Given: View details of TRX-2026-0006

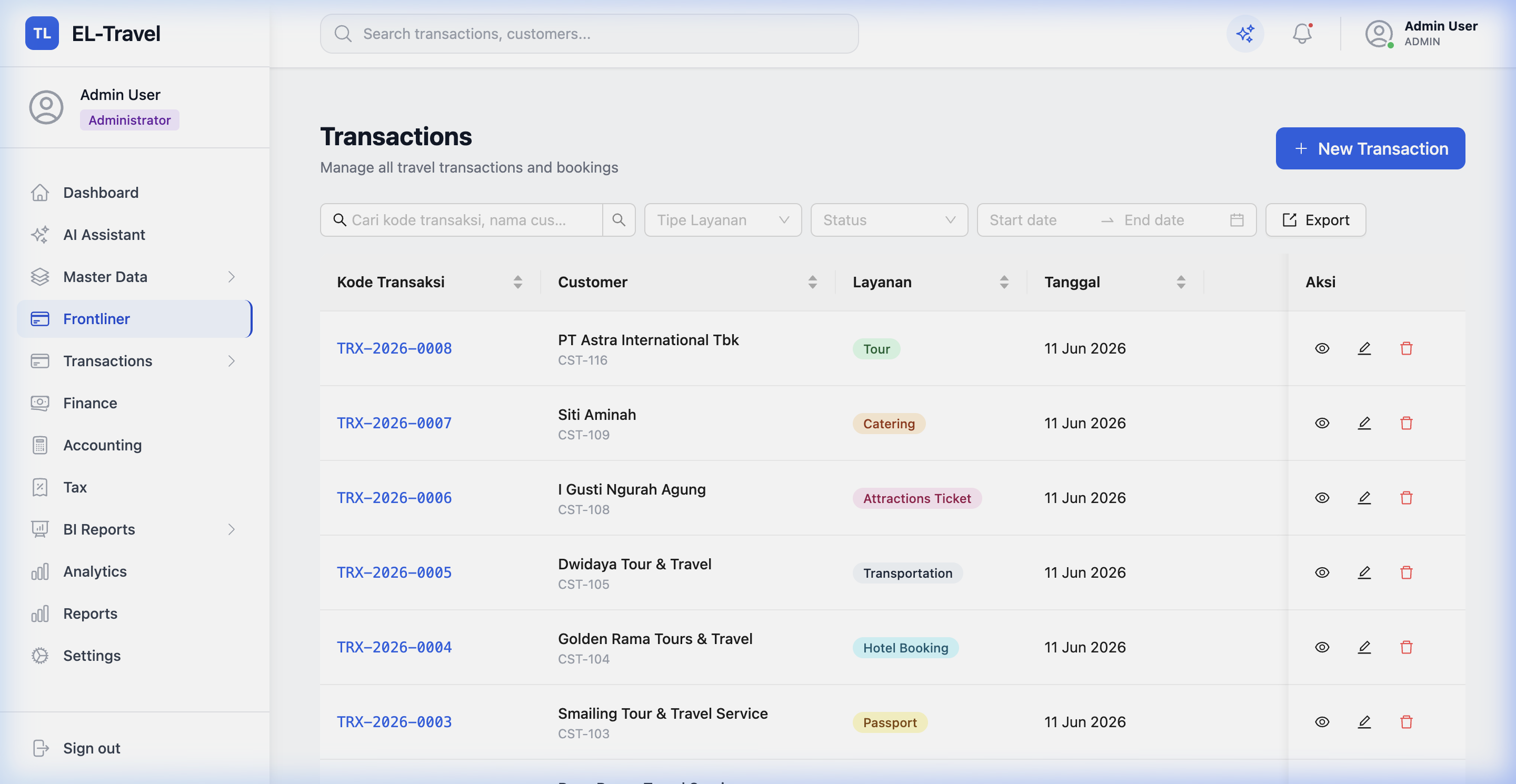Looking at the screenshot, I should (1322, 498).
